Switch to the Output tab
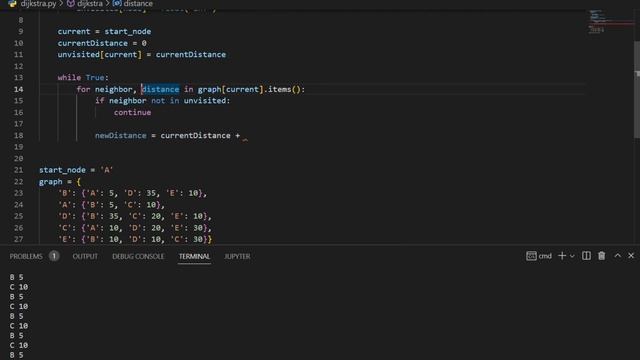This screenshot has width=640, height=360. (x=85, y=256)
